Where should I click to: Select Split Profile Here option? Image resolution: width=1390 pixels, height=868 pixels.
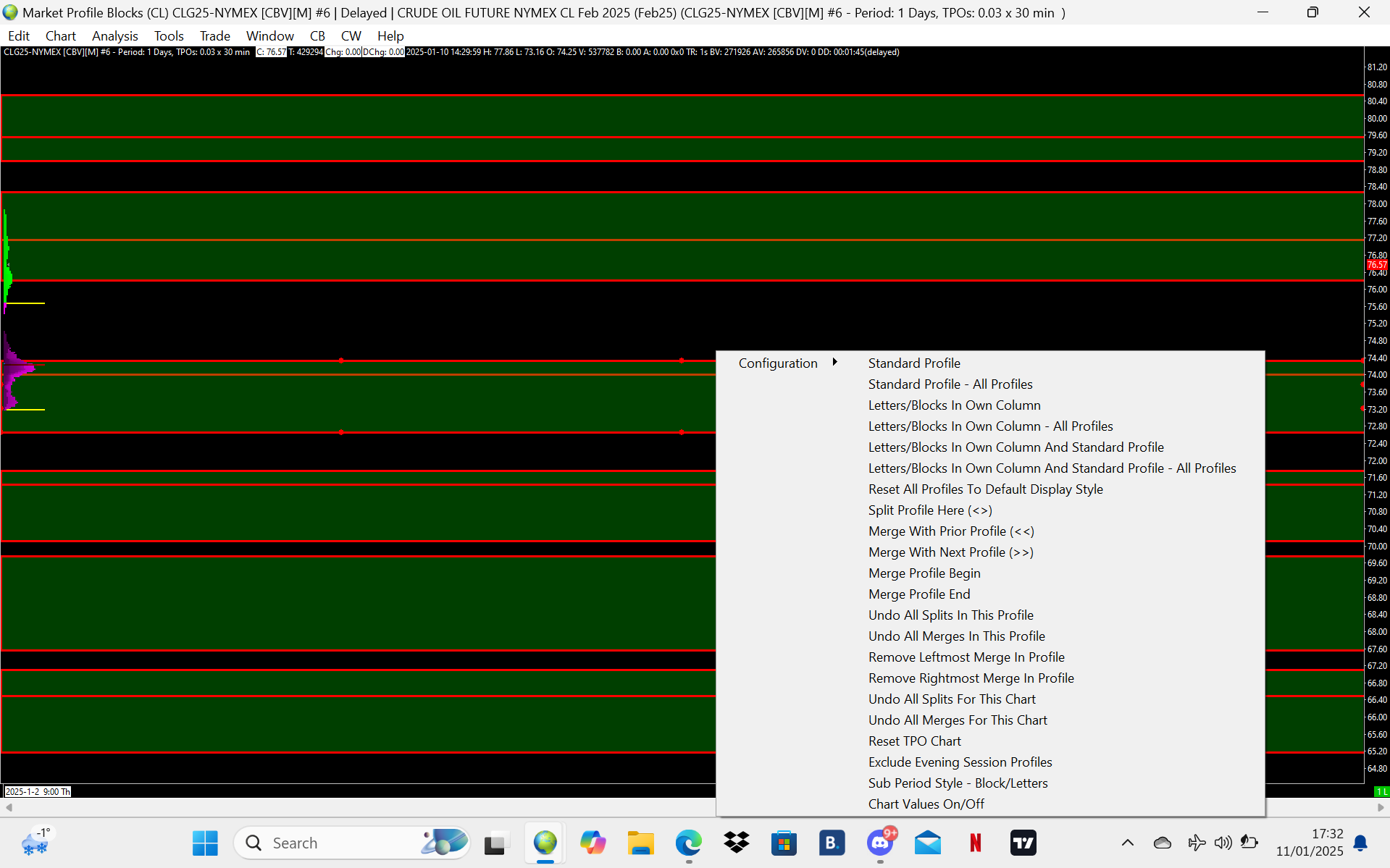[x=930, y=510]
